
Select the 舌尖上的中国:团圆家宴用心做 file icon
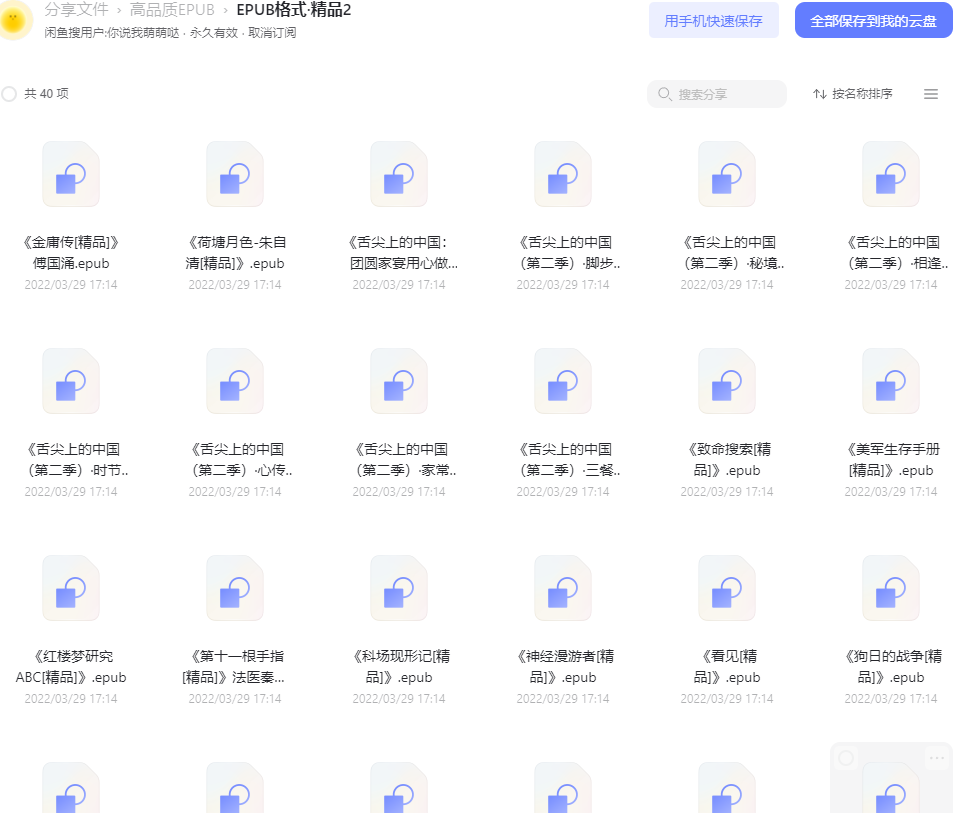point(399,175)
